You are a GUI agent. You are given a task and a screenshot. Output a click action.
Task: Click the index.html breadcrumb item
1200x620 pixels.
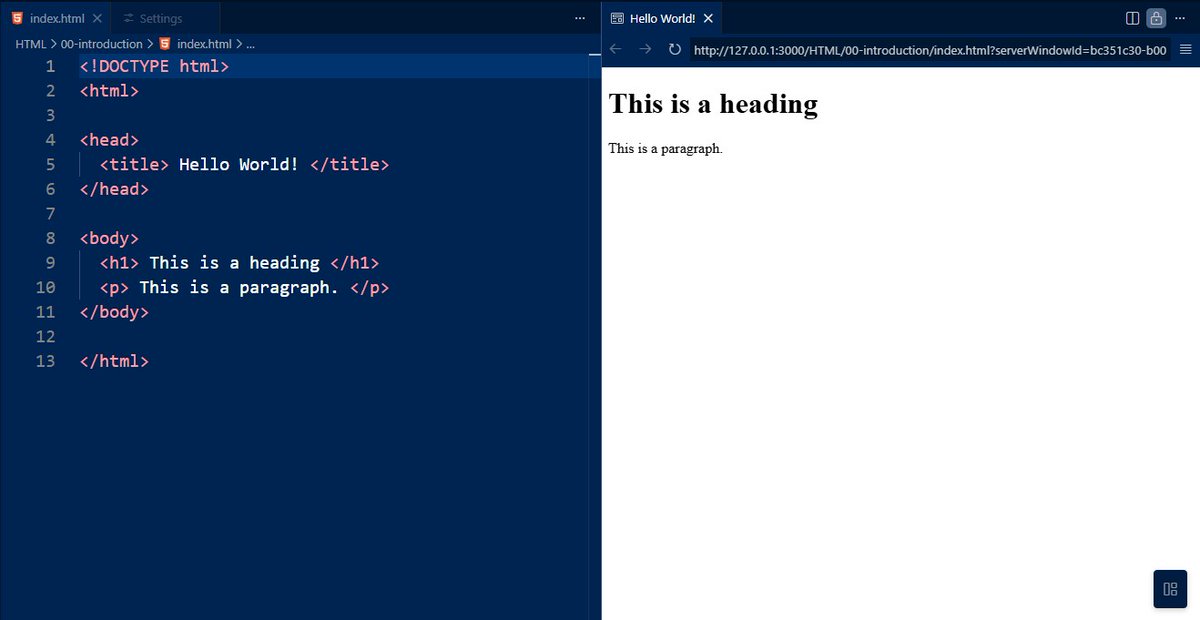click(195, 44)
